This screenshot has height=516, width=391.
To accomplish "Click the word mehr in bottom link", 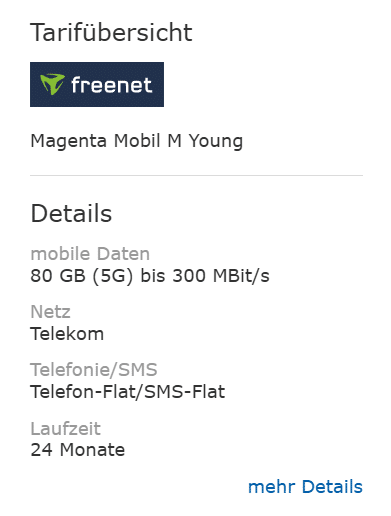I will tap(272, 487).
